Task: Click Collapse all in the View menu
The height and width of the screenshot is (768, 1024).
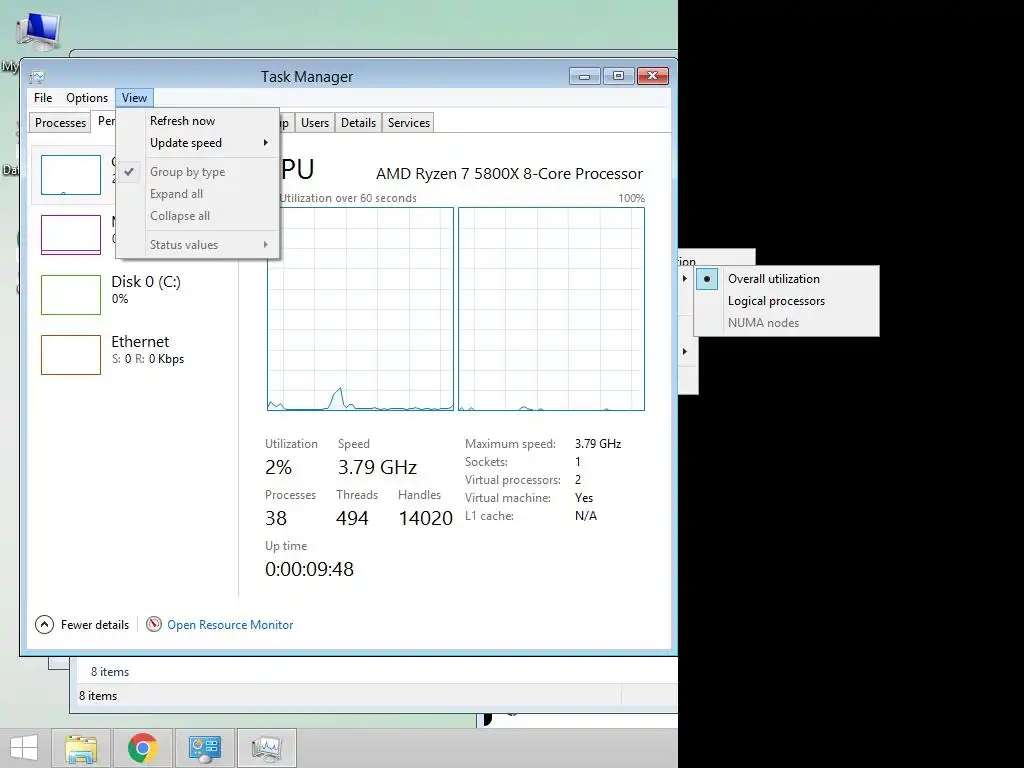Action: (x=198, y=216)
